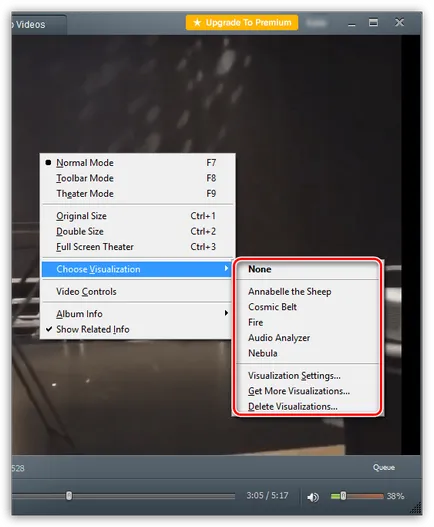Image resolution: width=434 pixels, height=527 pixels.
Task: Switch to Theater Mode
Action: tap(138, 194)
